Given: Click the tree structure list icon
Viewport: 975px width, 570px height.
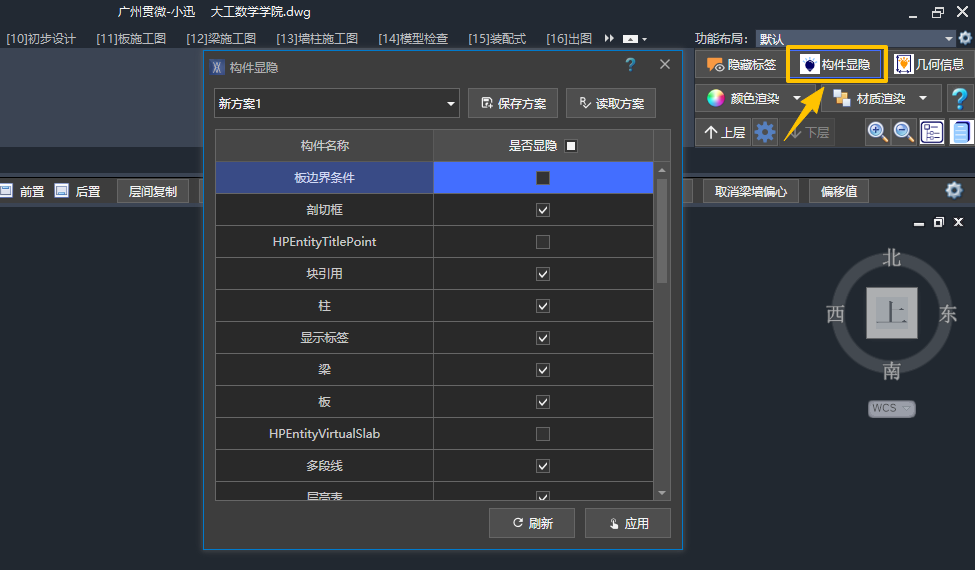Looking at the screenshot, I should pos(931,132).
